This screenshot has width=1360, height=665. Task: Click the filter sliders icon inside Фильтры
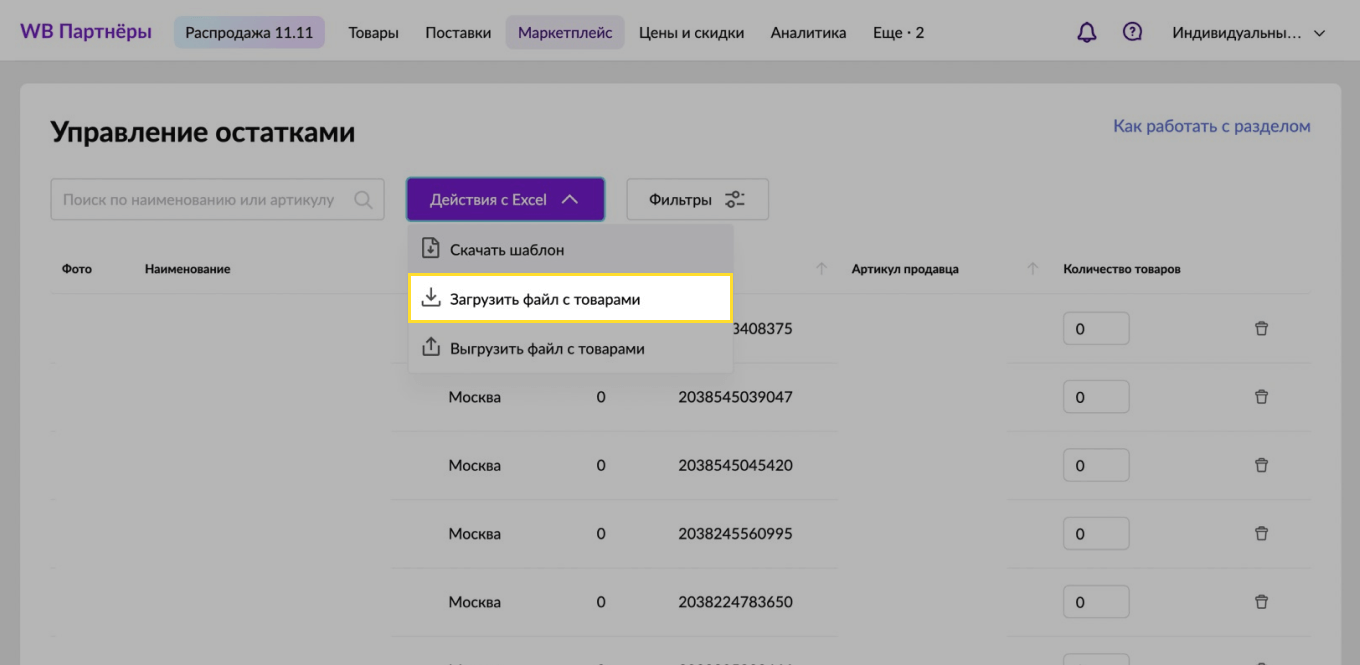point(735,199)
